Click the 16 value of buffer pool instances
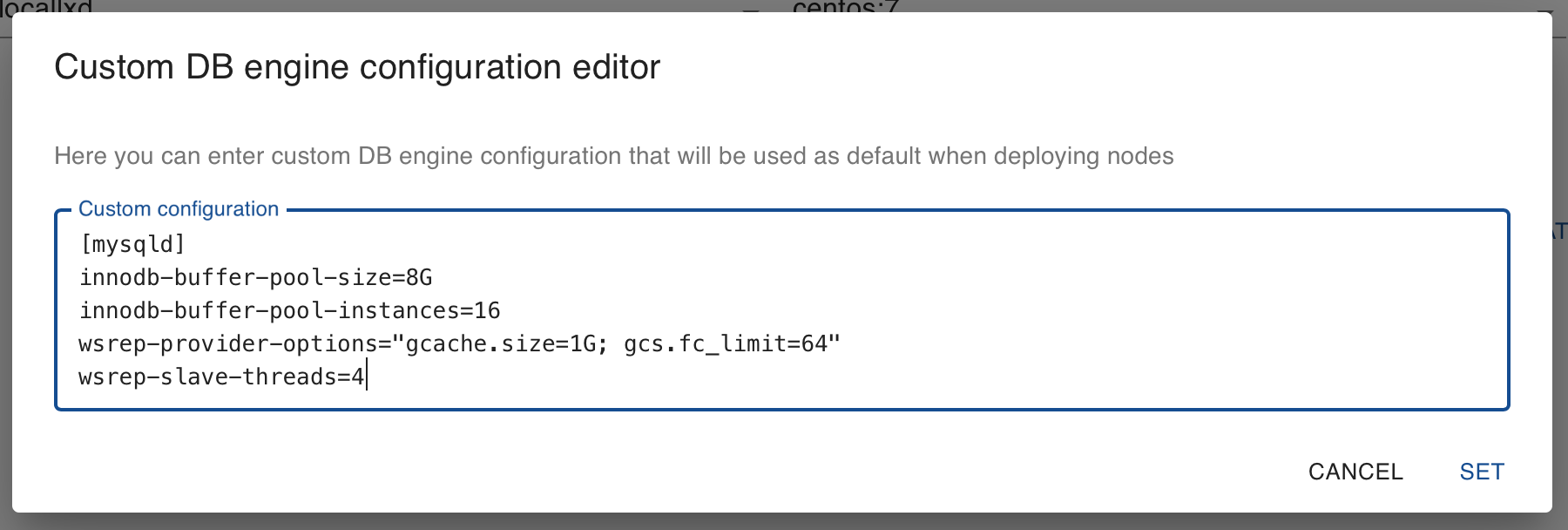 (x=488, y=310)
